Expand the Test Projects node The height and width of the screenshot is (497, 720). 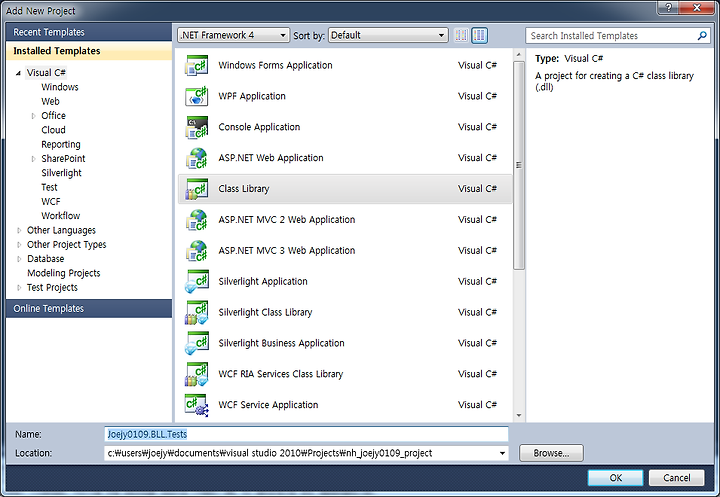19,288
